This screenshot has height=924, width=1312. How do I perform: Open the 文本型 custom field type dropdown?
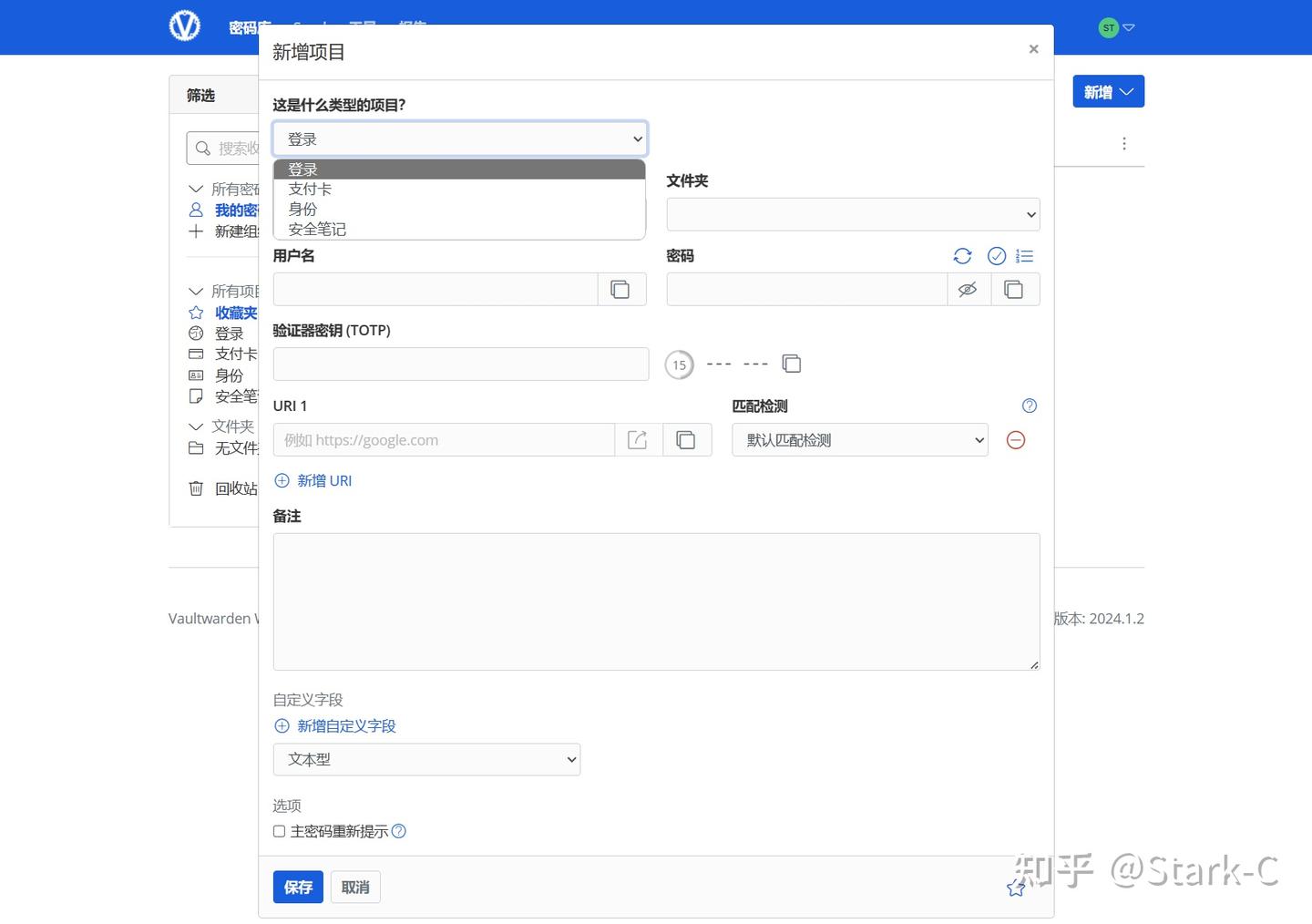click(426, 759)
